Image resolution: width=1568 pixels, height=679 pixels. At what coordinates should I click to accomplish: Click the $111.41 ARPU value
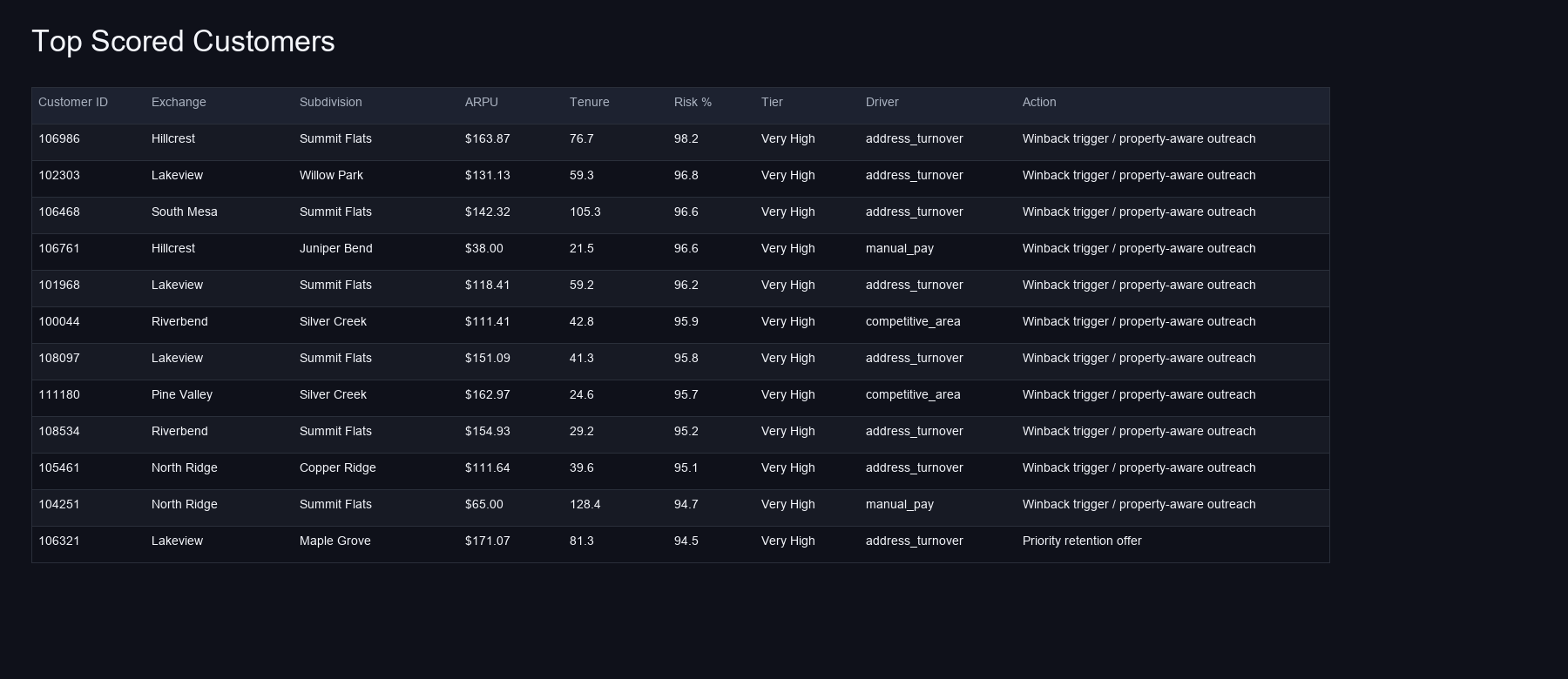click(488, 321)
